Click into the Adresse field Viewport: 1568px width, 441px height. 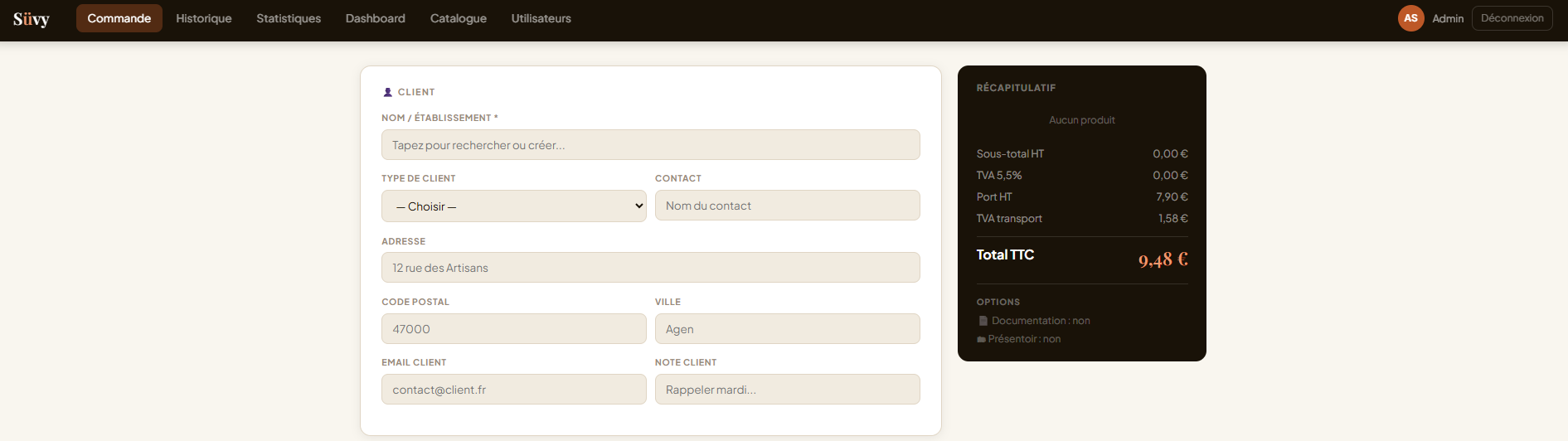click(x=651, y=268)
